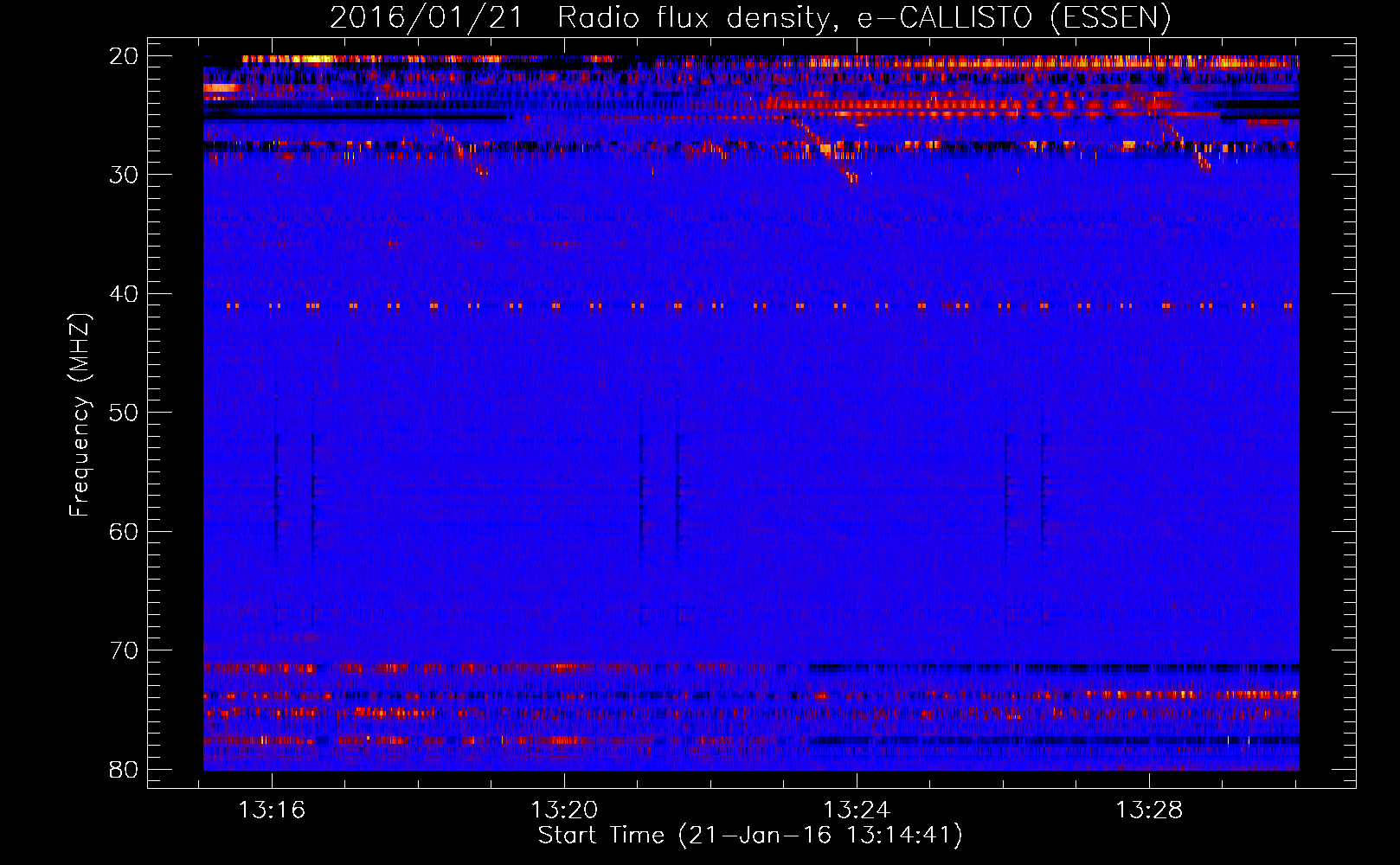Viewport: 1400px width, 865px height.
Task: Click the "13:28" time tick label
Action: pos(1149,811)
